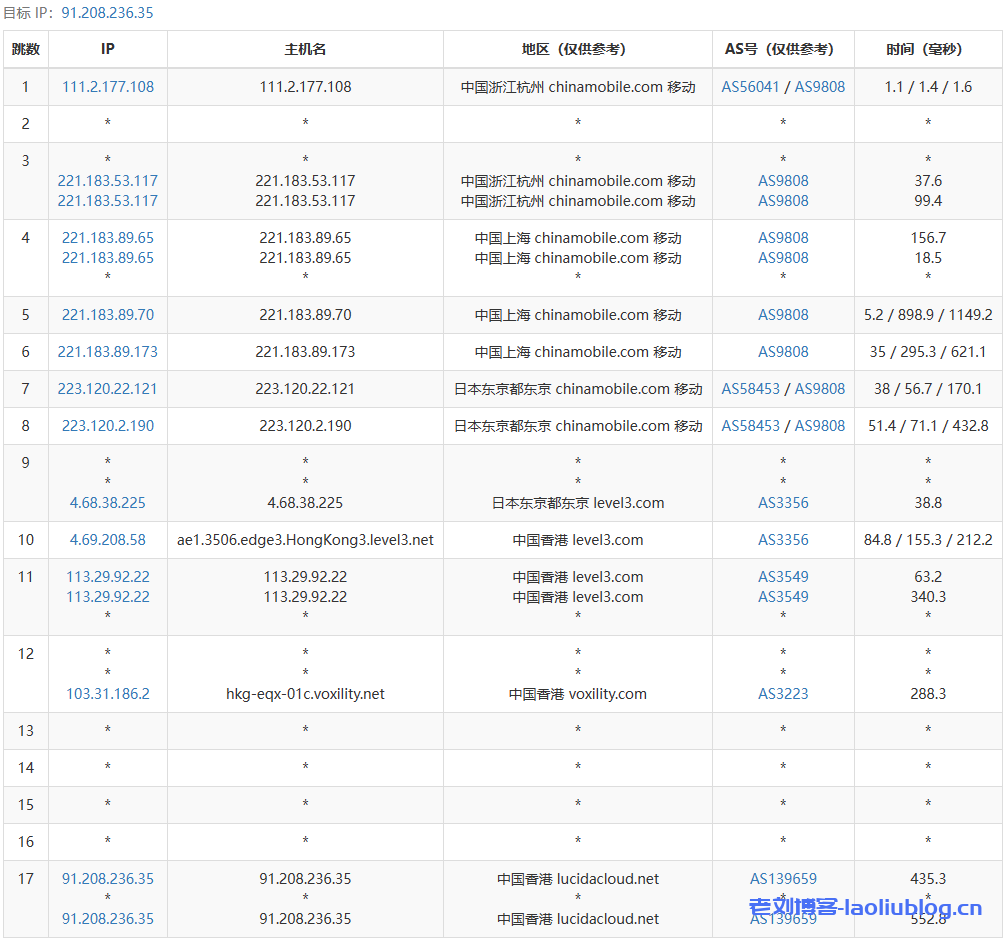Open the AS58453 link in hop 7 row
Screen dimensions: 1008x945
750,389
